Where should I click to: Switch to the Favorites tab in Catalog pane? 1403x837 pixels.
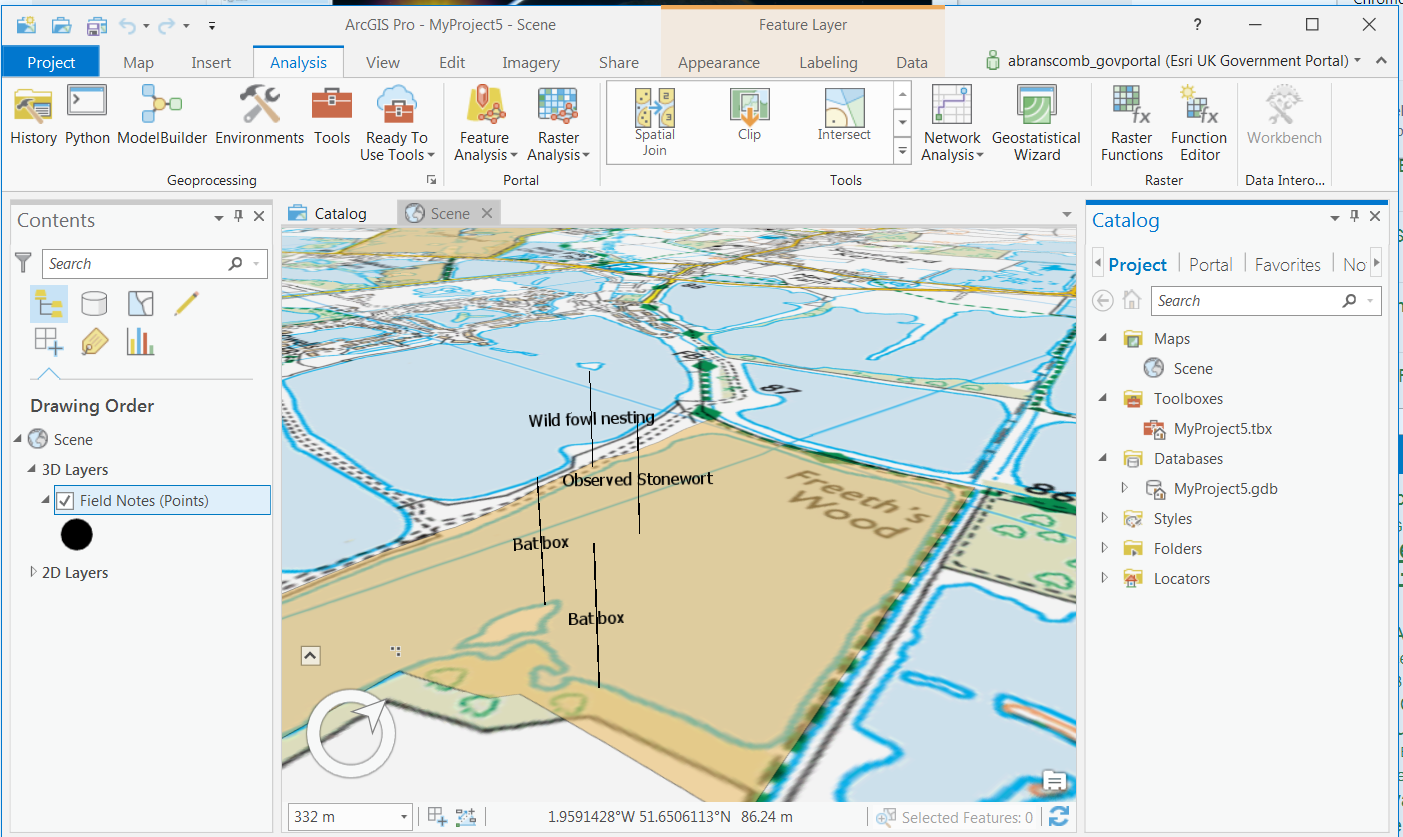tap(1288, 264)
